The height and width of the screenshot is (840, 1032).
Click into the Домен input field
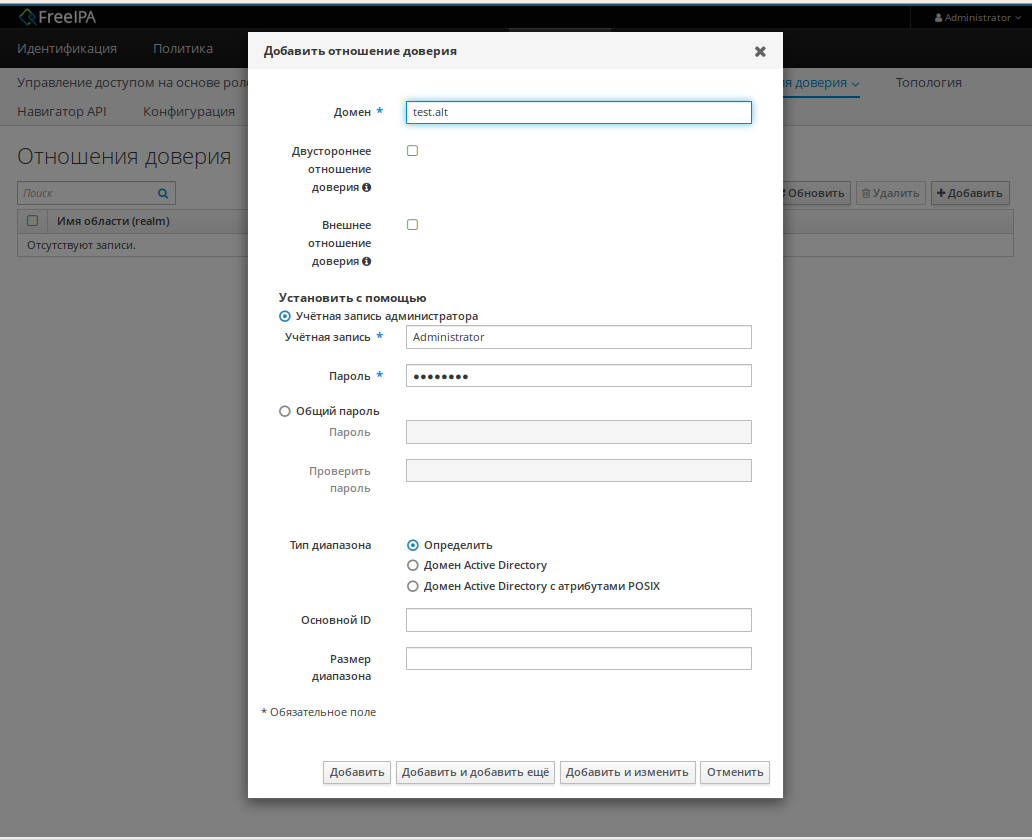(578, 113)
